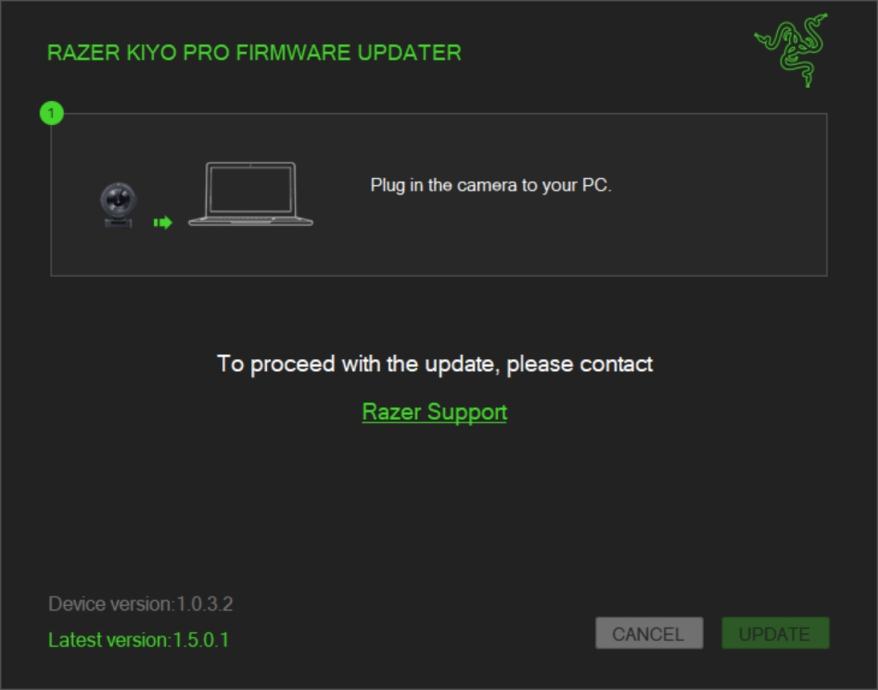Start firmware update with UPDATE button
878x690 pixels.
[776, 633]
